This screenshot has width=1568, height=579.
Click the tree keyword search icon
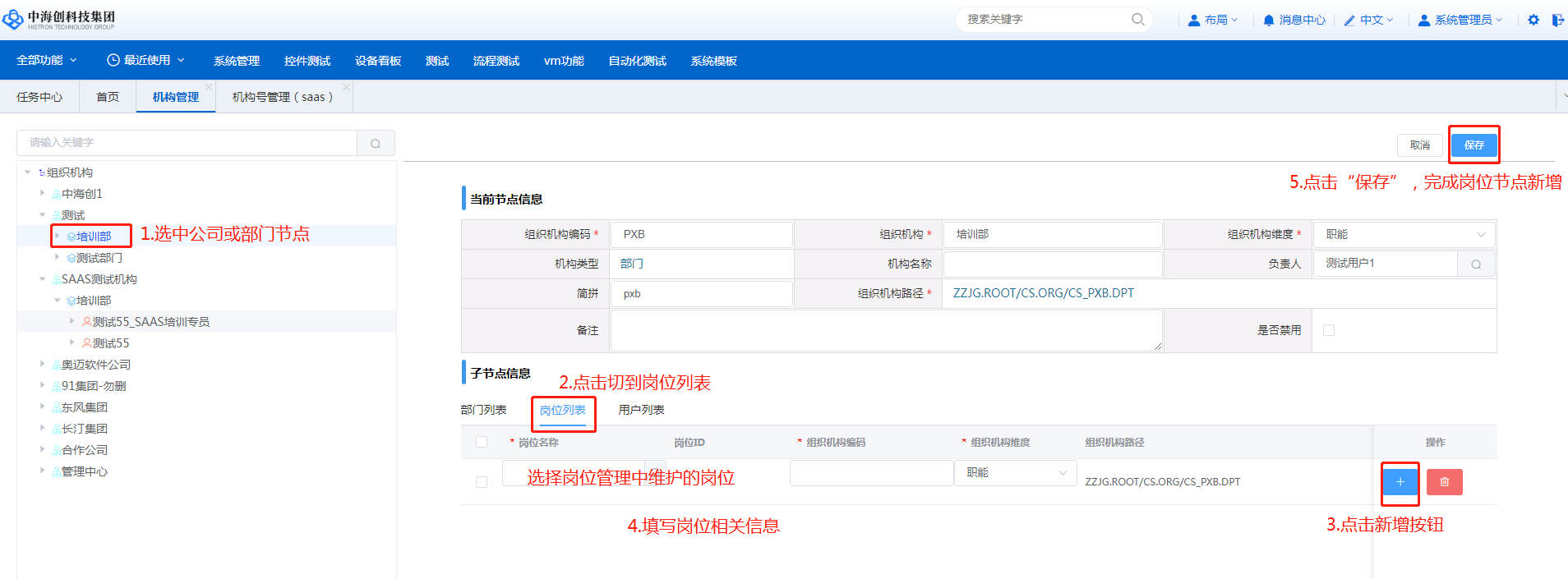[376, 143]
